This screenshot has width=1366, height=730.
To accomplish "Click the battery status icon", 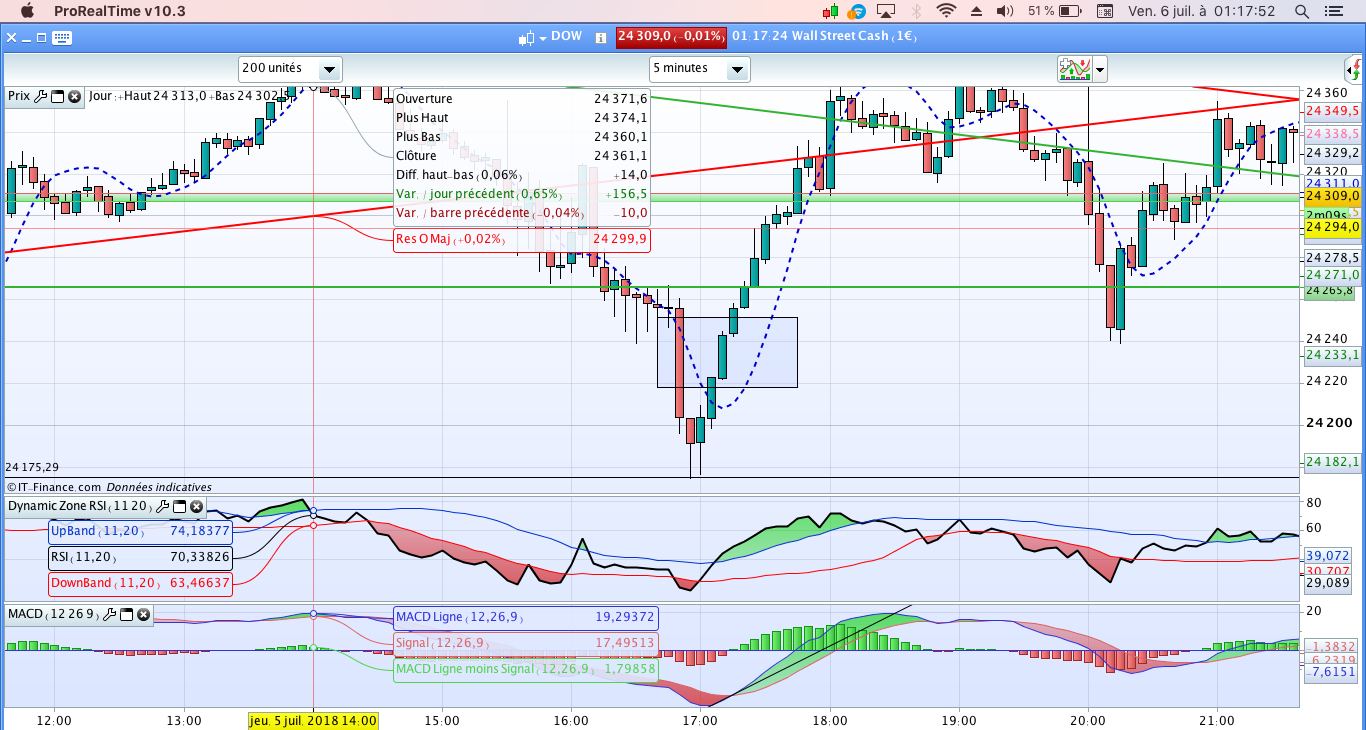I will click(1069, 11).
